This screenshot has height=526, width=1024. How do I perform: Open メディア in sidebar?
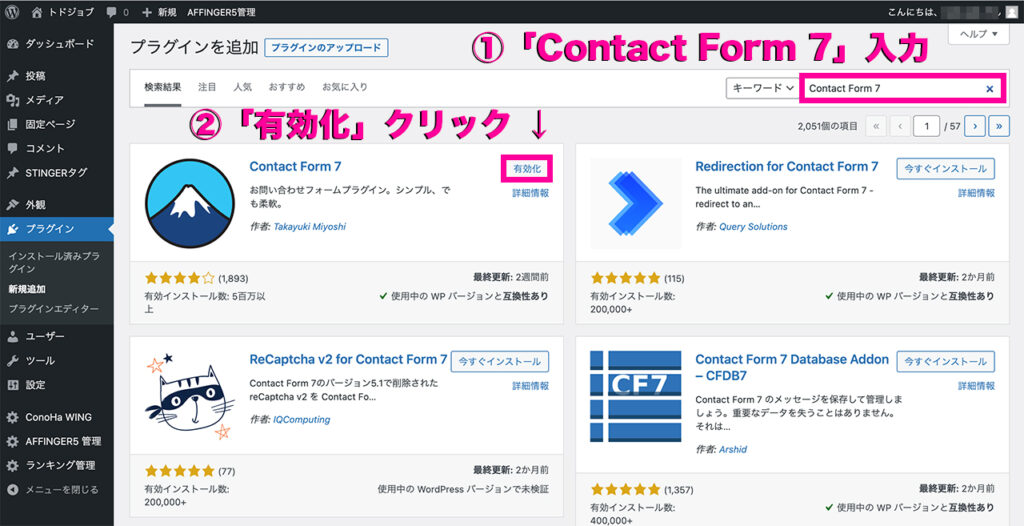pos(57,100)
